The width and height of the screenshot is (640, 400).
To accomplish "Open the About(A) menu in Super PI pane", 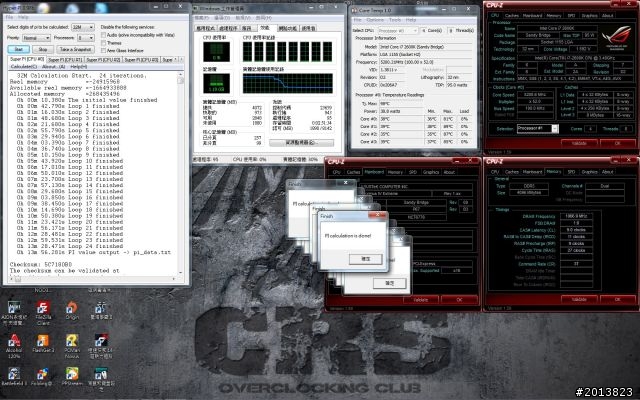I will tap(53, 67).
